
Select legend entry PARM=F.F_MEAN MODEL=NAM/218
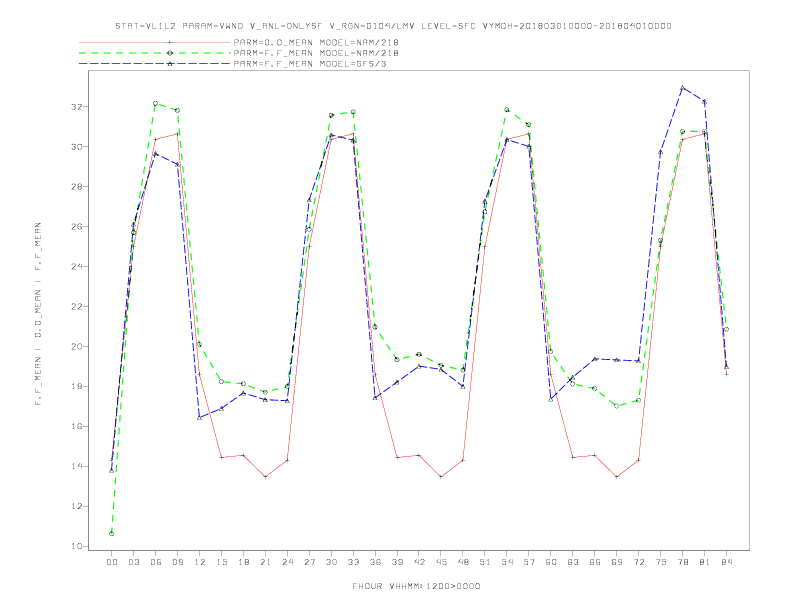coord(316,53)
